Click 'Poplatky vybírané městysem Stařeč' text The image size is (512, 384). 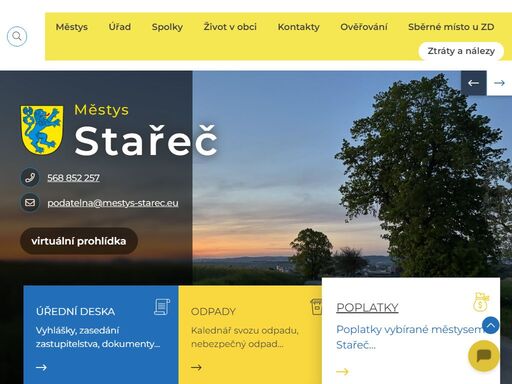411,337
